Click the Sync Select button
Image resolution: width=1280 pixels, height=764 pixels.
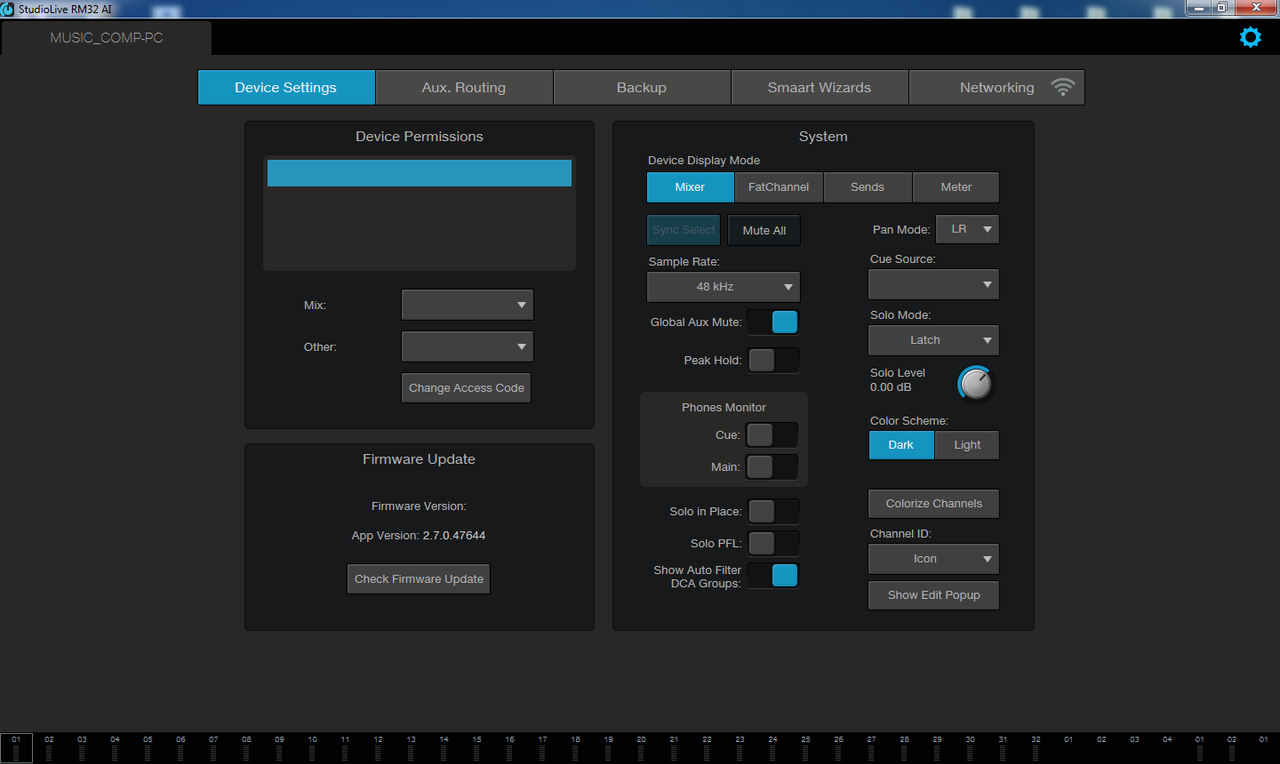point(684,230)
